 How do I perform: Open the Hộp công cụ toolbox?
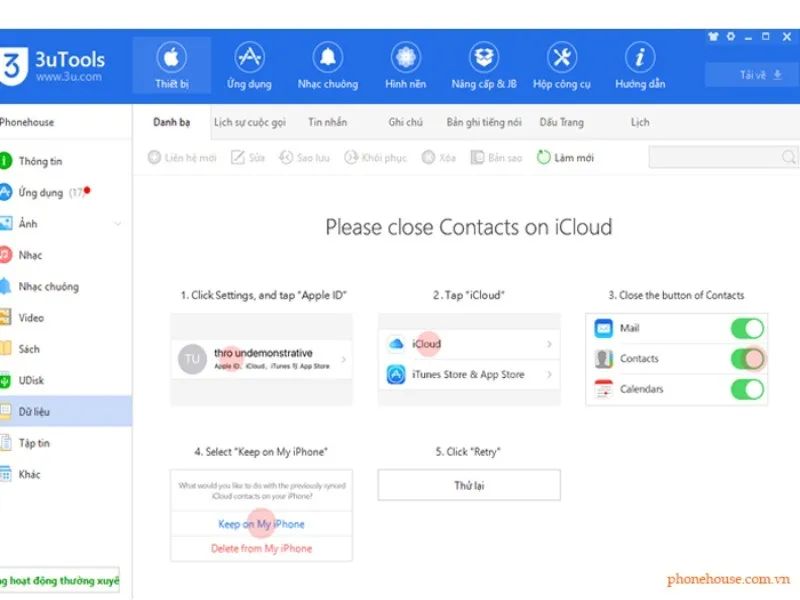(562, 65)
